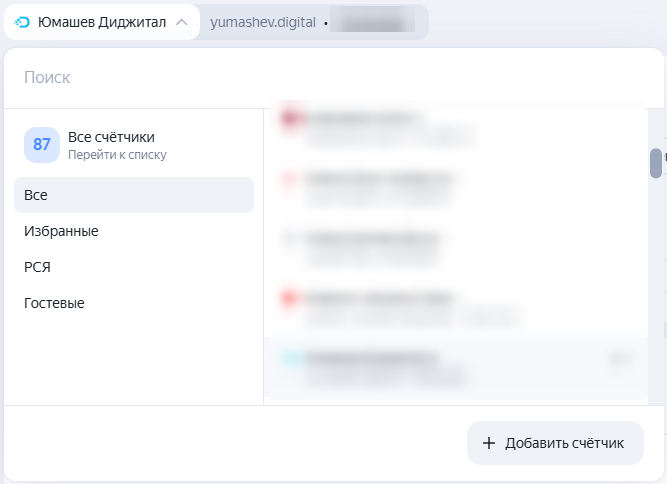The image size is (667, 484).
Task: Follow the Перейти к списку link
Action: coord(117,155)
